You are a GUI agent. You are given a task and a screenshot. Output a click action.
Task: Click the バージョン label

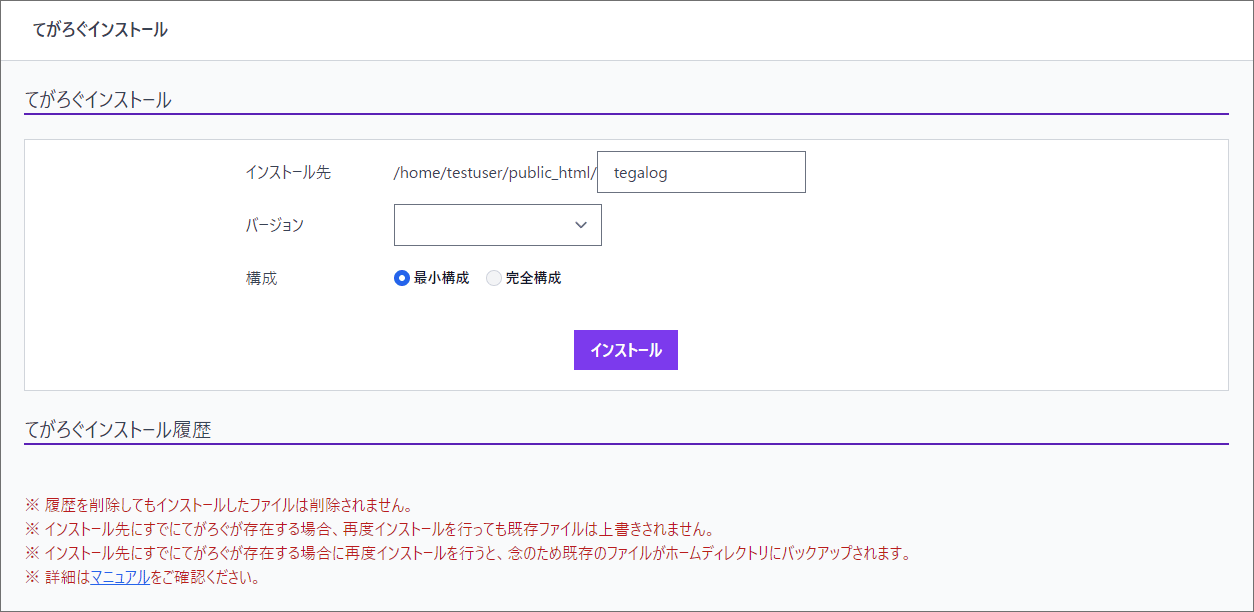(x=275, y=225)
